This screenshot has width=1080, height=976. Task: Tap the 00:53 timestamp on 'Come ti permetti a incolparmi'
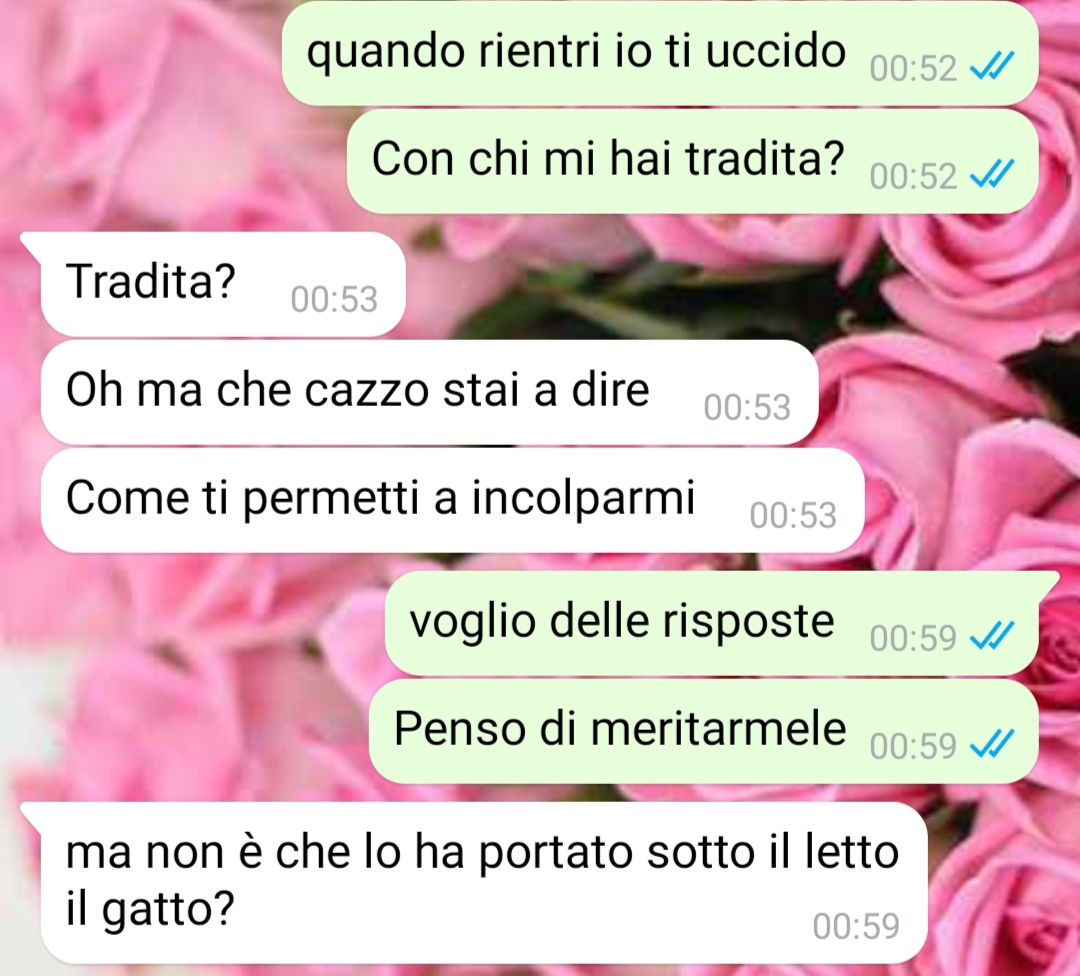(793, 515)
